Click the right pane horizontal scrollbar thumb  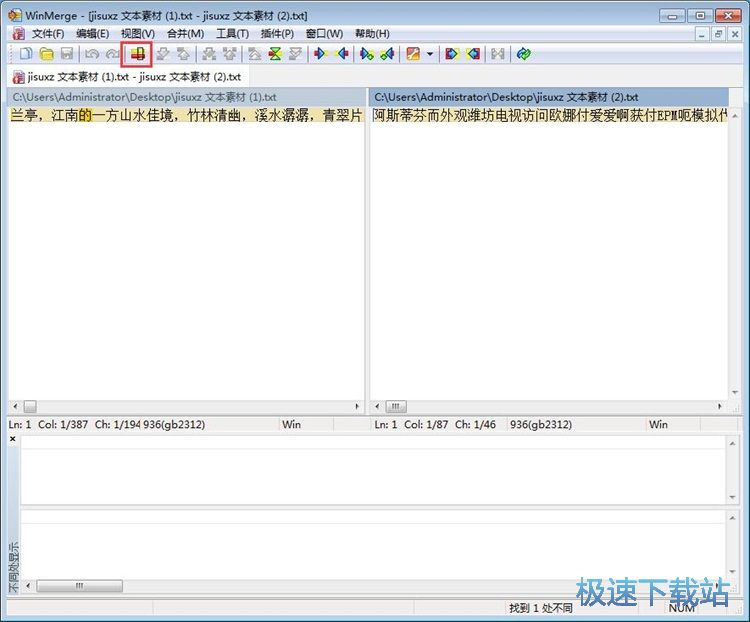(x=396, y=407)
